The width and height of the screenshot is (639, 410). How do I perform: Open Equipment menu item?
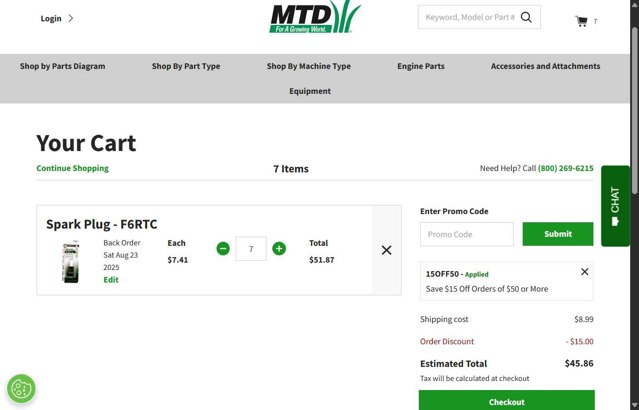310,91
